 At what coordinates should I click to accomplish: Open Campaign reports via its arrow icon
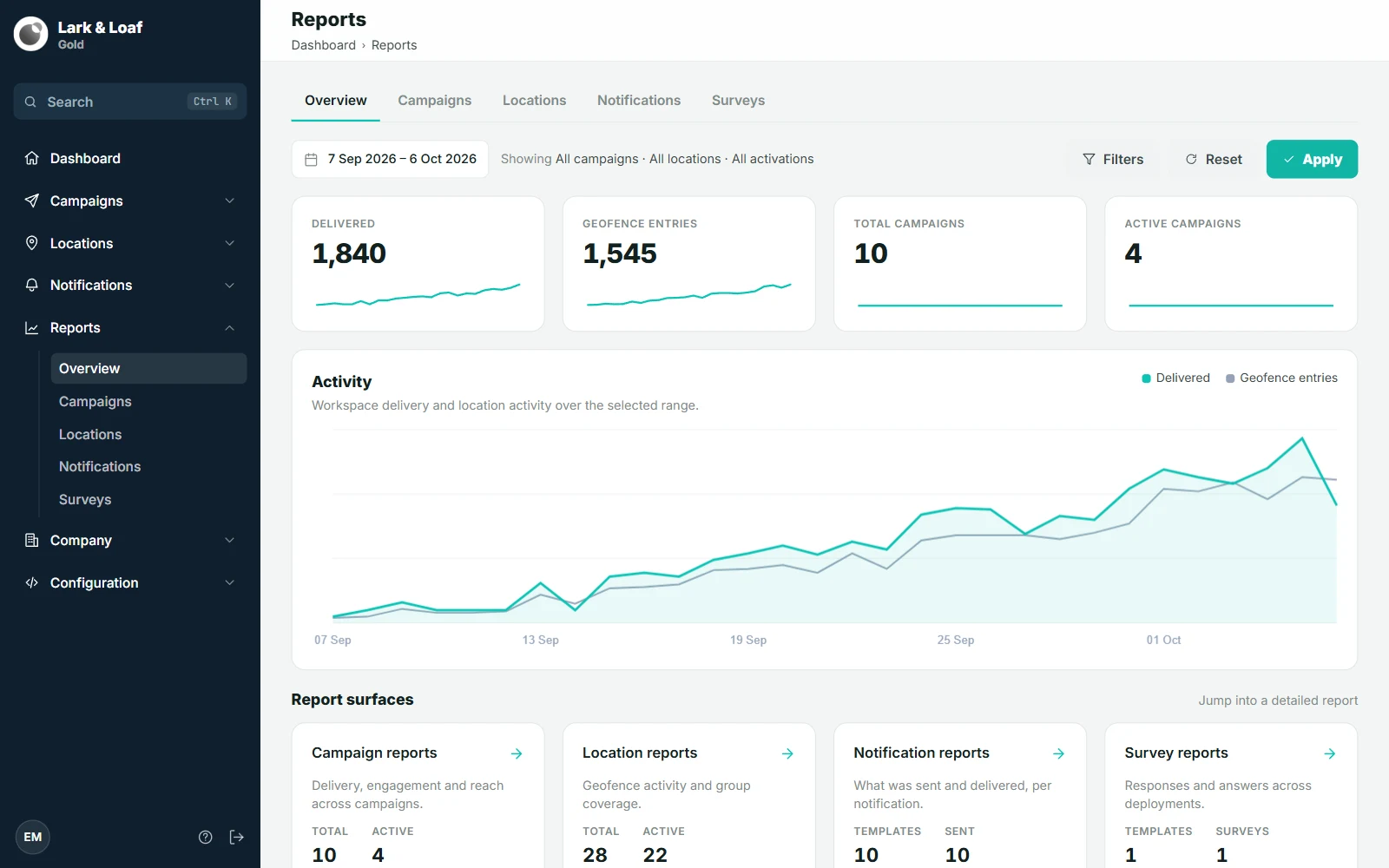pyautogui.click(x=517, y=753)
